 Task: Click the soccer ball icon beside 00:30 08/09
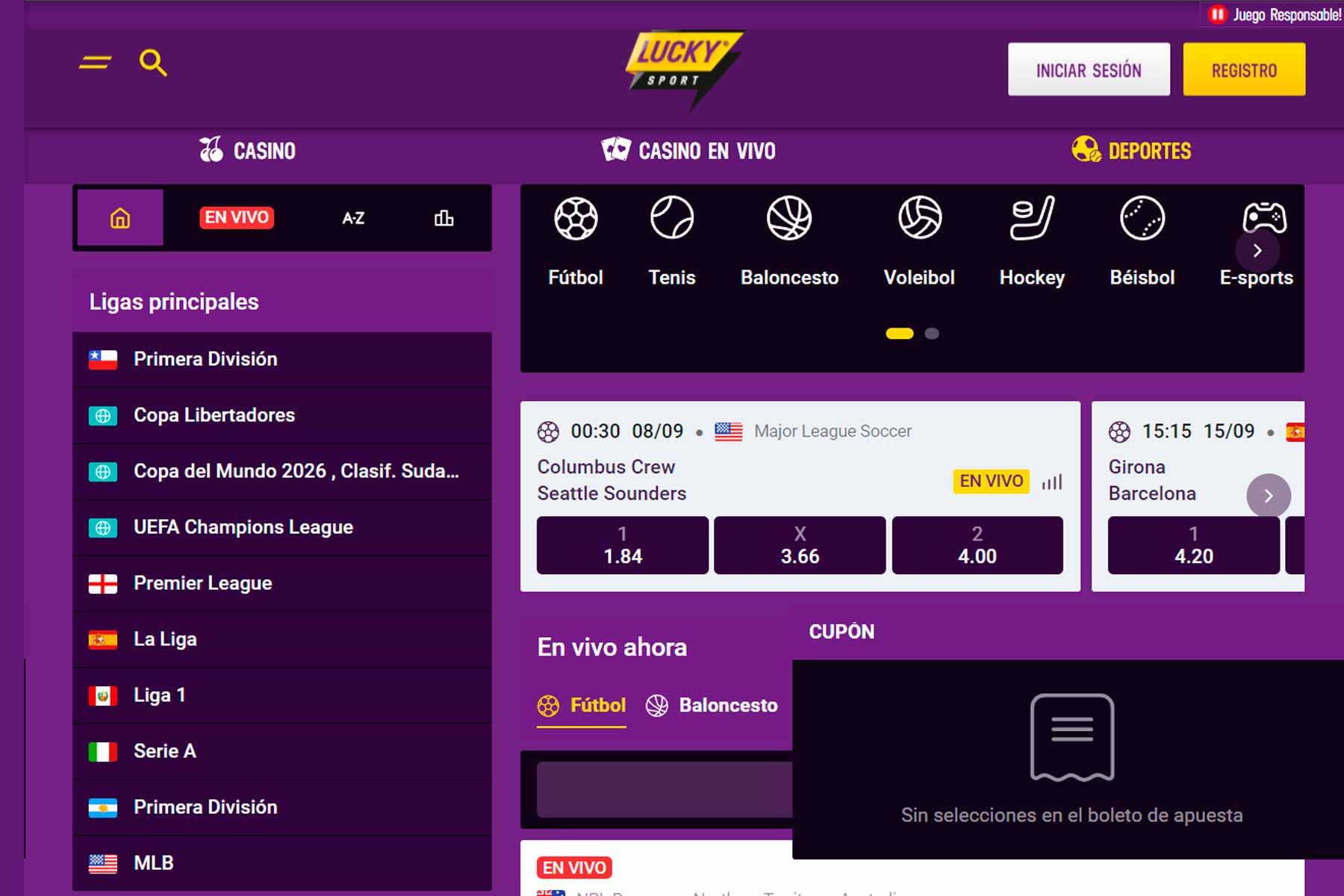coord(548,432)
